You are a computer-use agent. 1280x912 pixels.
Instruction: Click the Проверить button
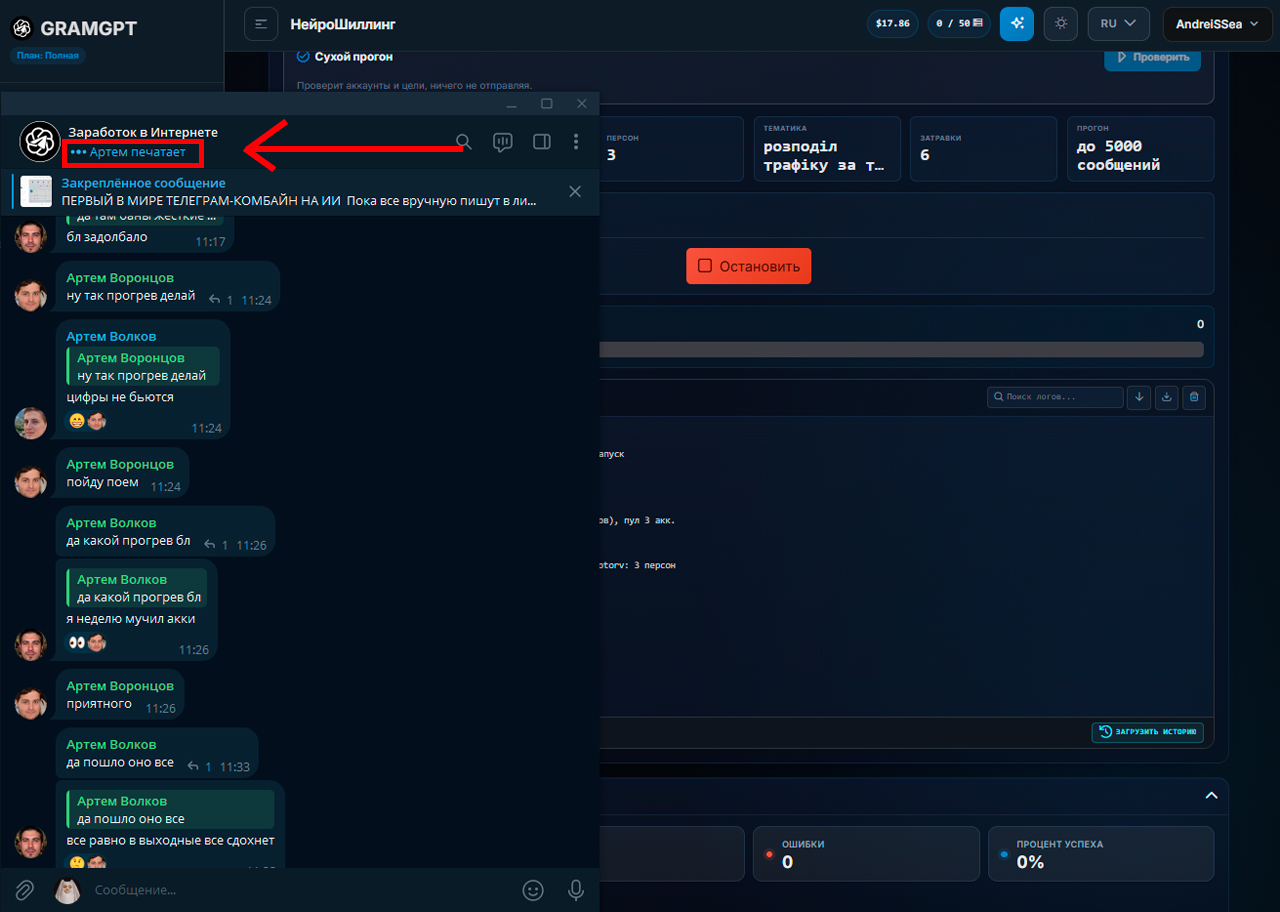pos(1153,57)
